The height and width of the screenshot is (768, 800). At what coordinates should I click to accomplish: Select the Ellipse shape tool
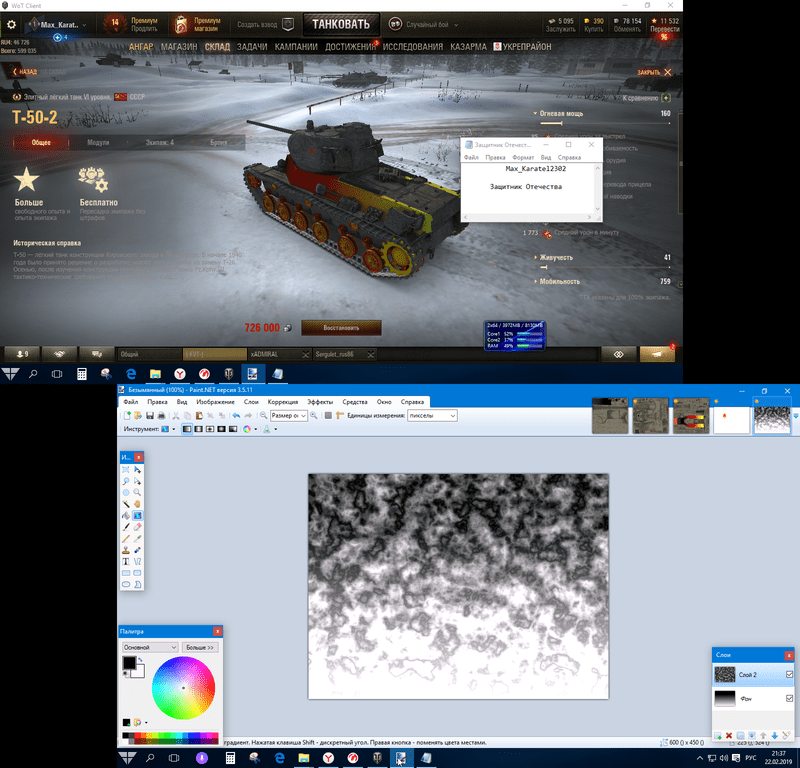pyautogui.click(x=126, y=584)
